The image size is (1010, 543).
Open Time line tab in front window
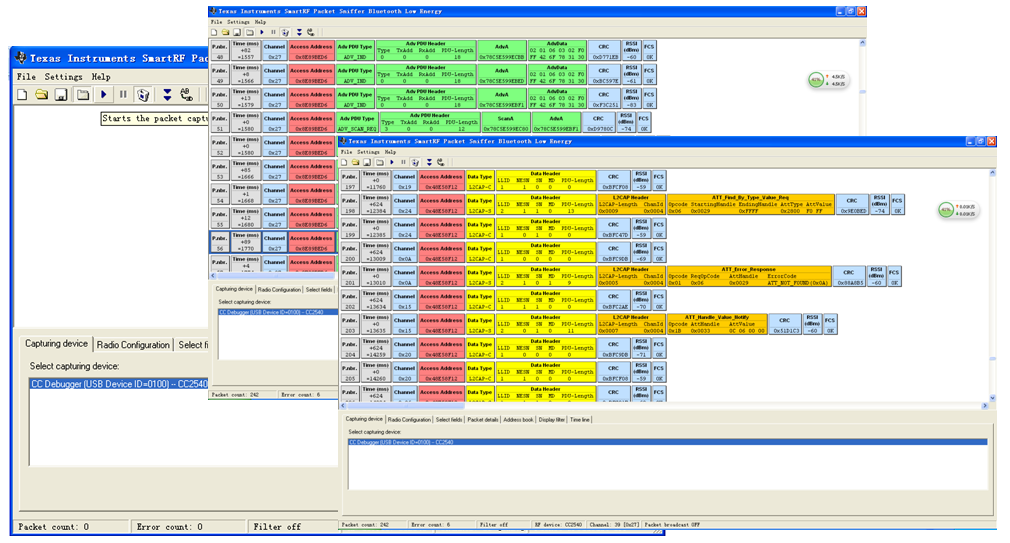(x=580, y=420)
